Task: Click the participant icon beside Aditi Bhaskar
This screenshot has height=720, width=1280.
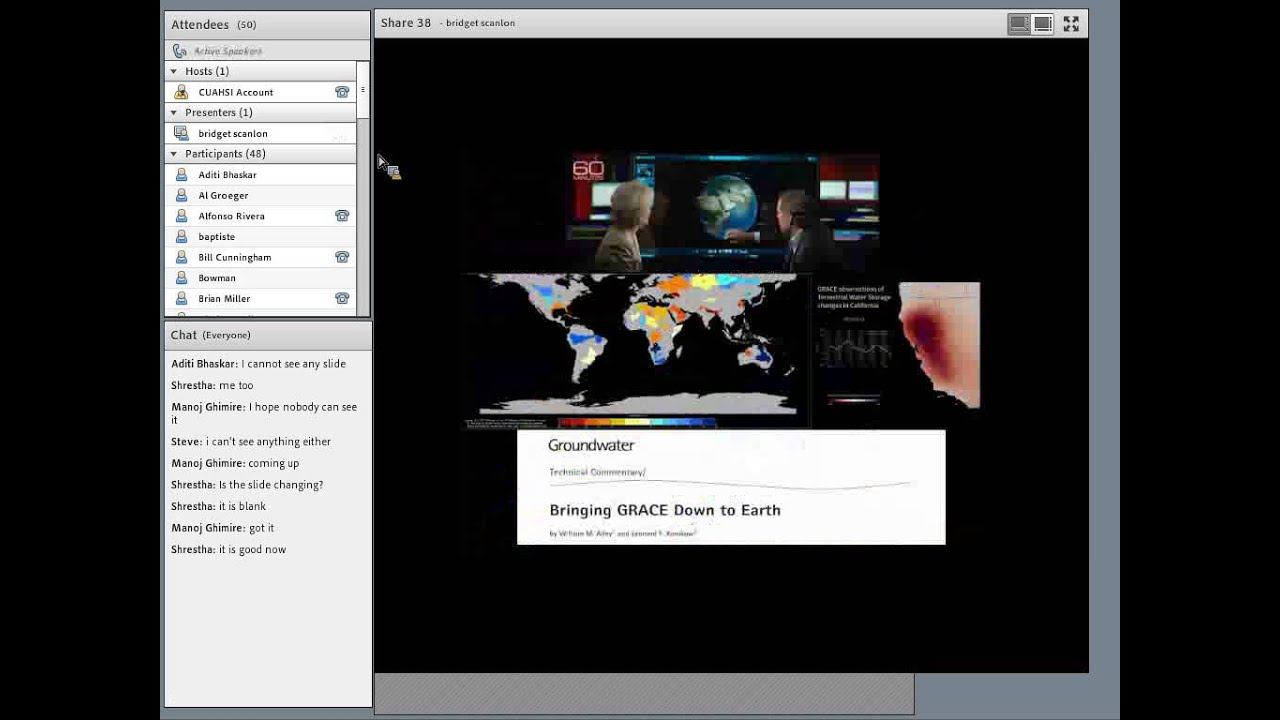Action: tap(181, 175)
